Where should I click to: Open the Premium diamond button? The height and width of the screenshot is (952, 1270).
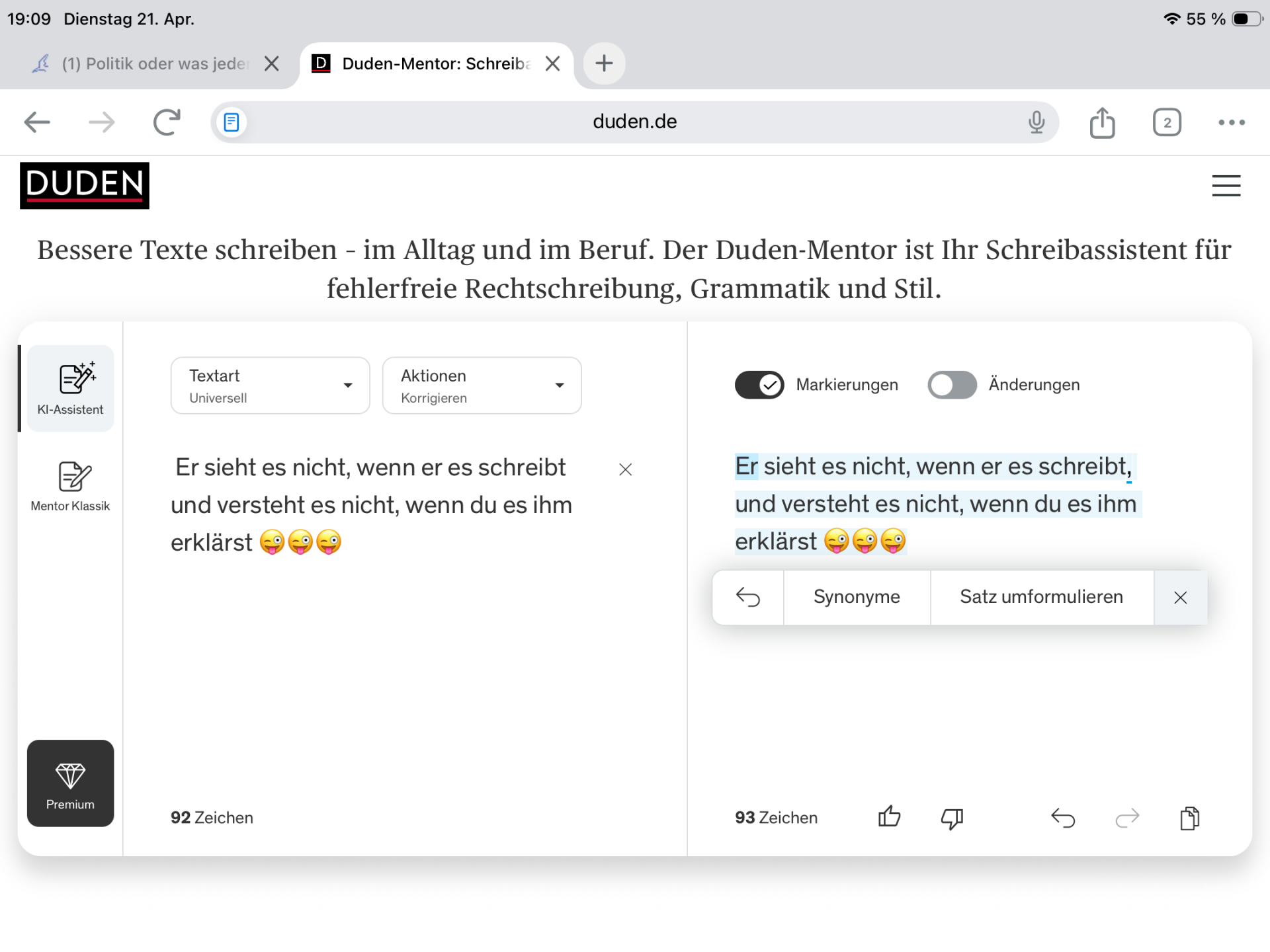(x=71, y=783)
